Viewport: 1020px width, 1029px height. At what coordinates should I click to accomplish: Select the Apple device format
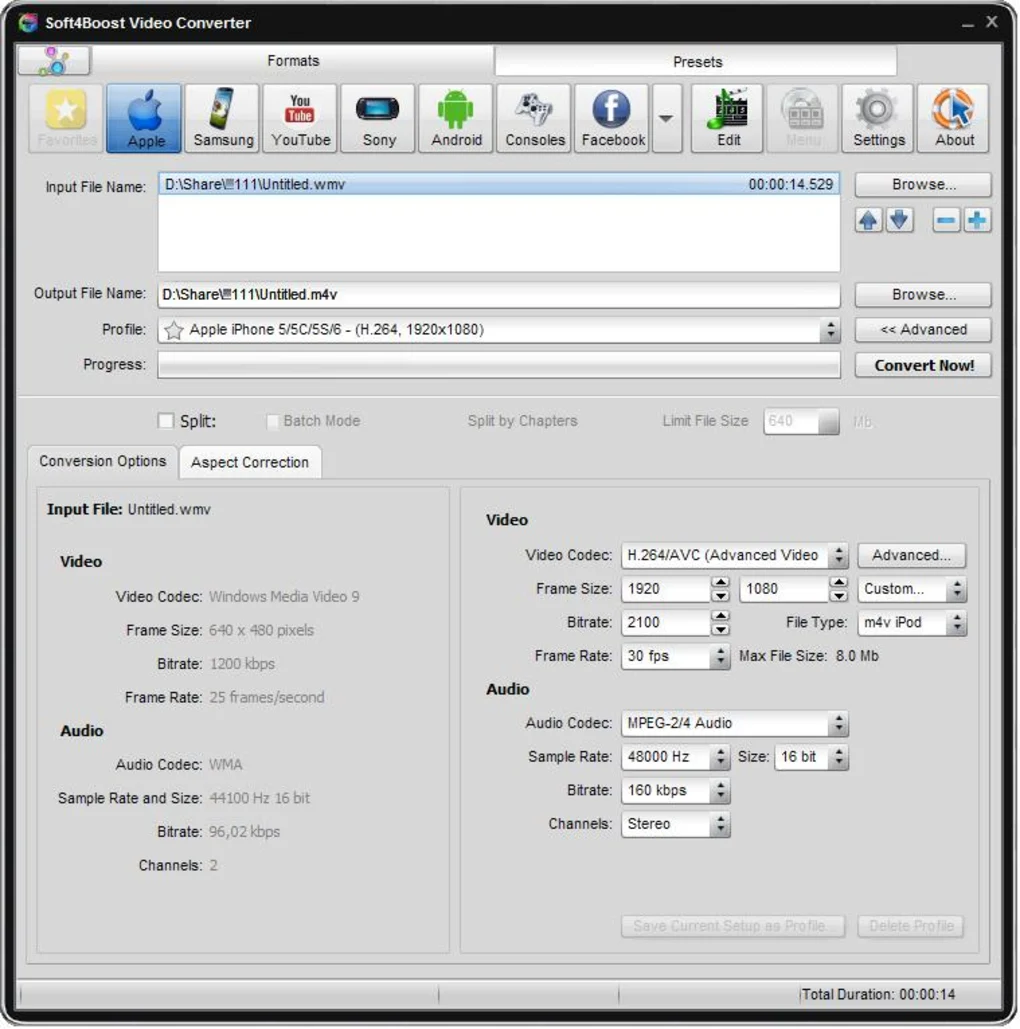click(x=143, y=118)
